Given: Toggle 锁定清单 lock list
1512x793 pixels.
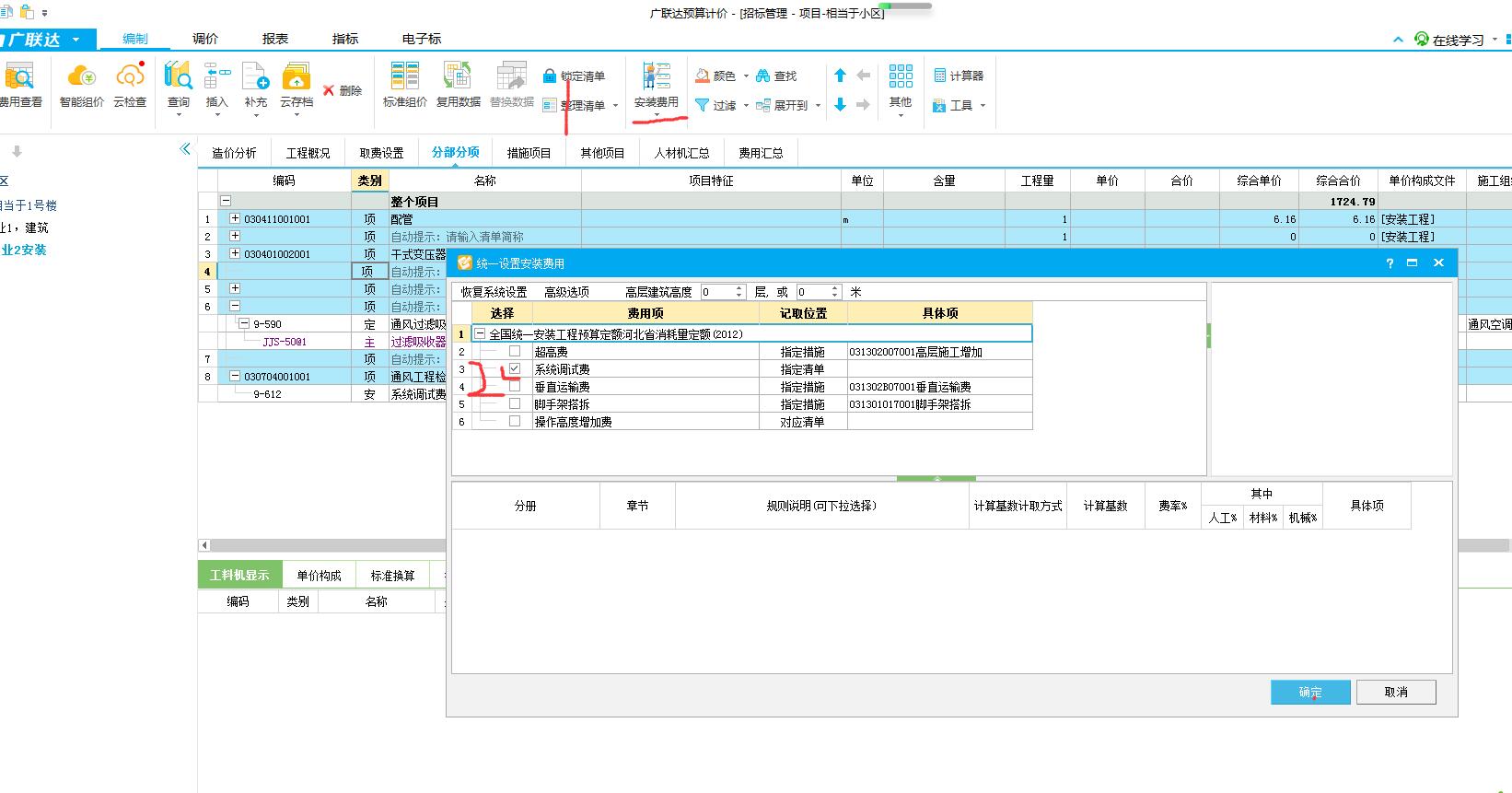Looking at the screenshot, I should coord(574,76).
